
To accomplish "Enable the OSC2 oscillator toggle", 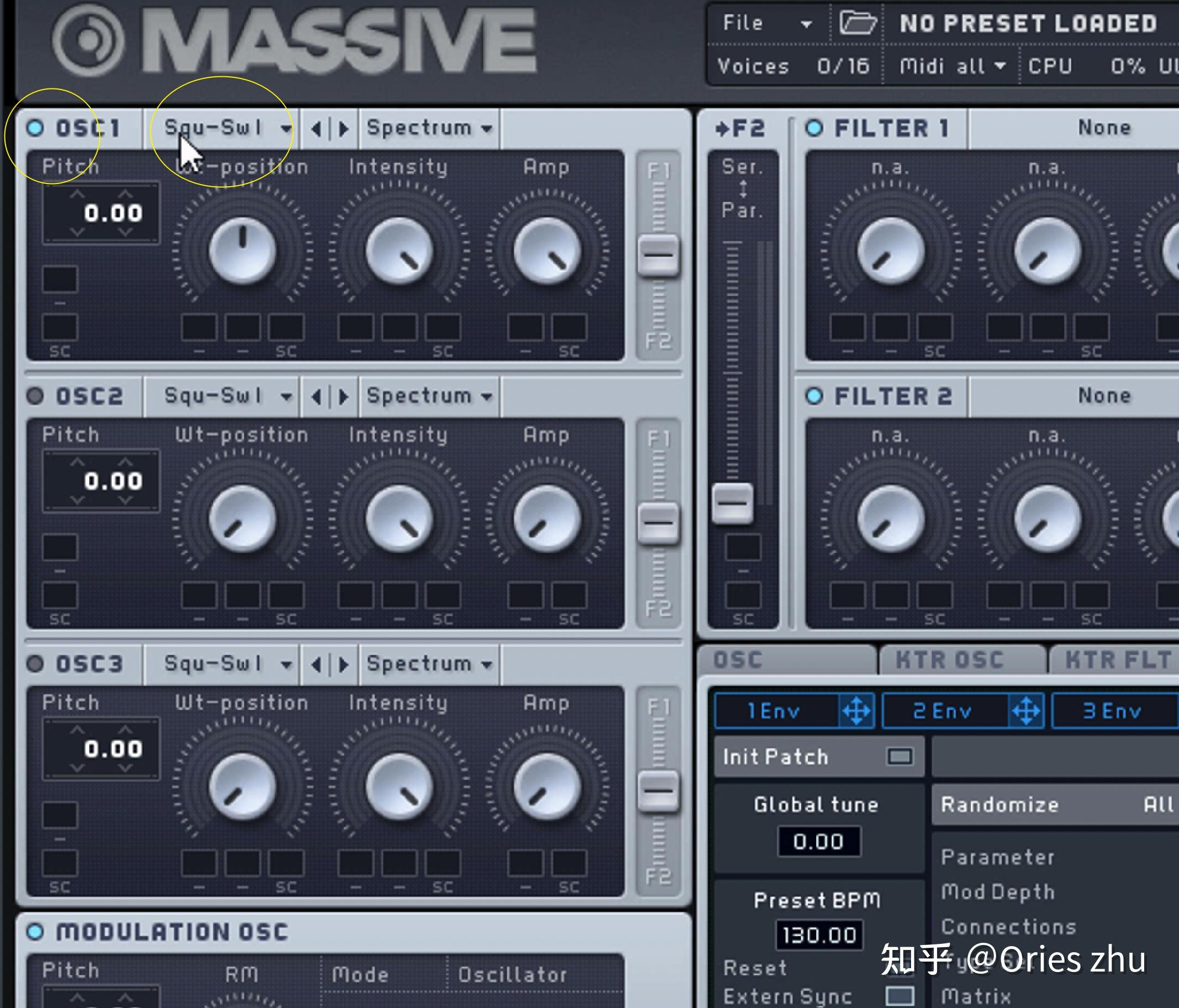I will coord(34,396).
